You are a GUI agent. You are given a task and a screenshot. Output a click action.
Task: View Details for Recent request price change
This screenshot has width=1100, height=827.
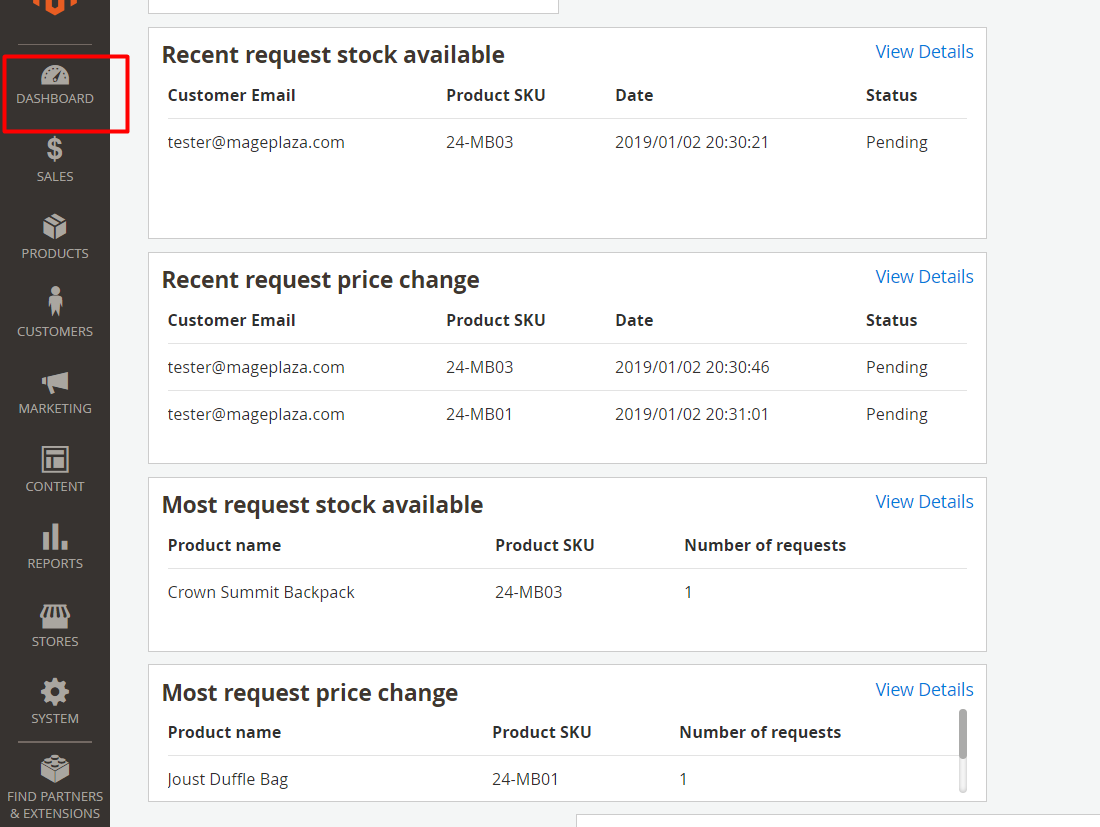point(924,277)
